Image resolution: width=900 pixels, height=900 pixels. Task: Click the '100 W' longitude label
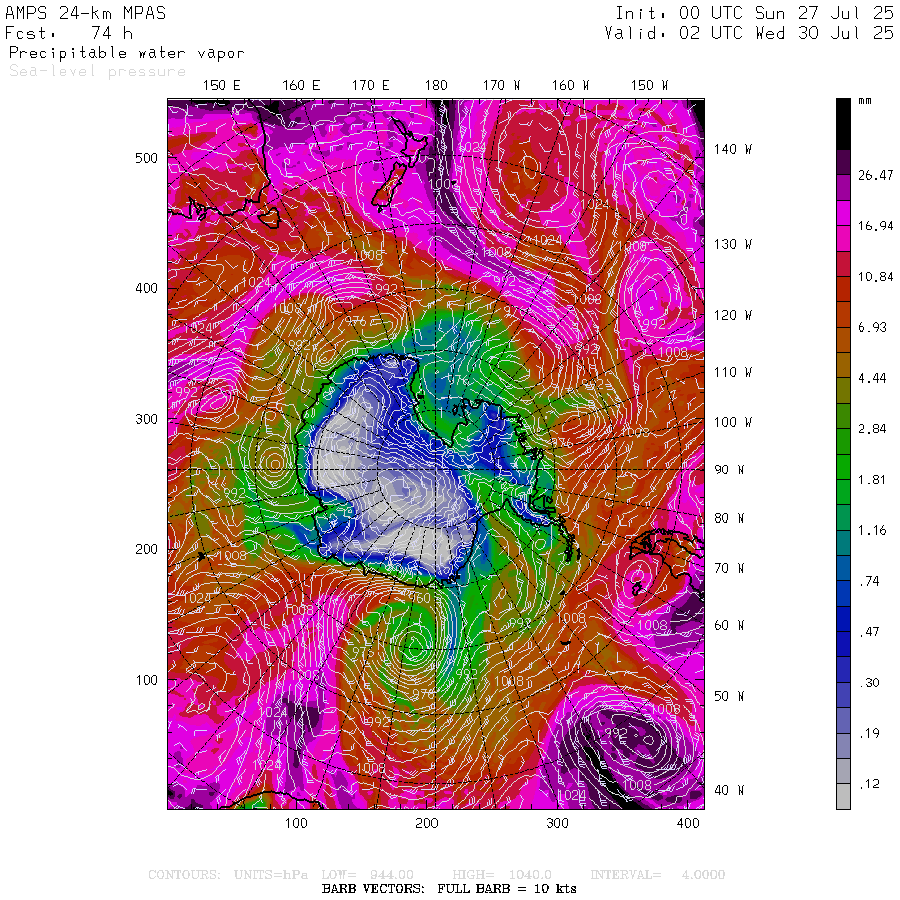tap(732, 422)
